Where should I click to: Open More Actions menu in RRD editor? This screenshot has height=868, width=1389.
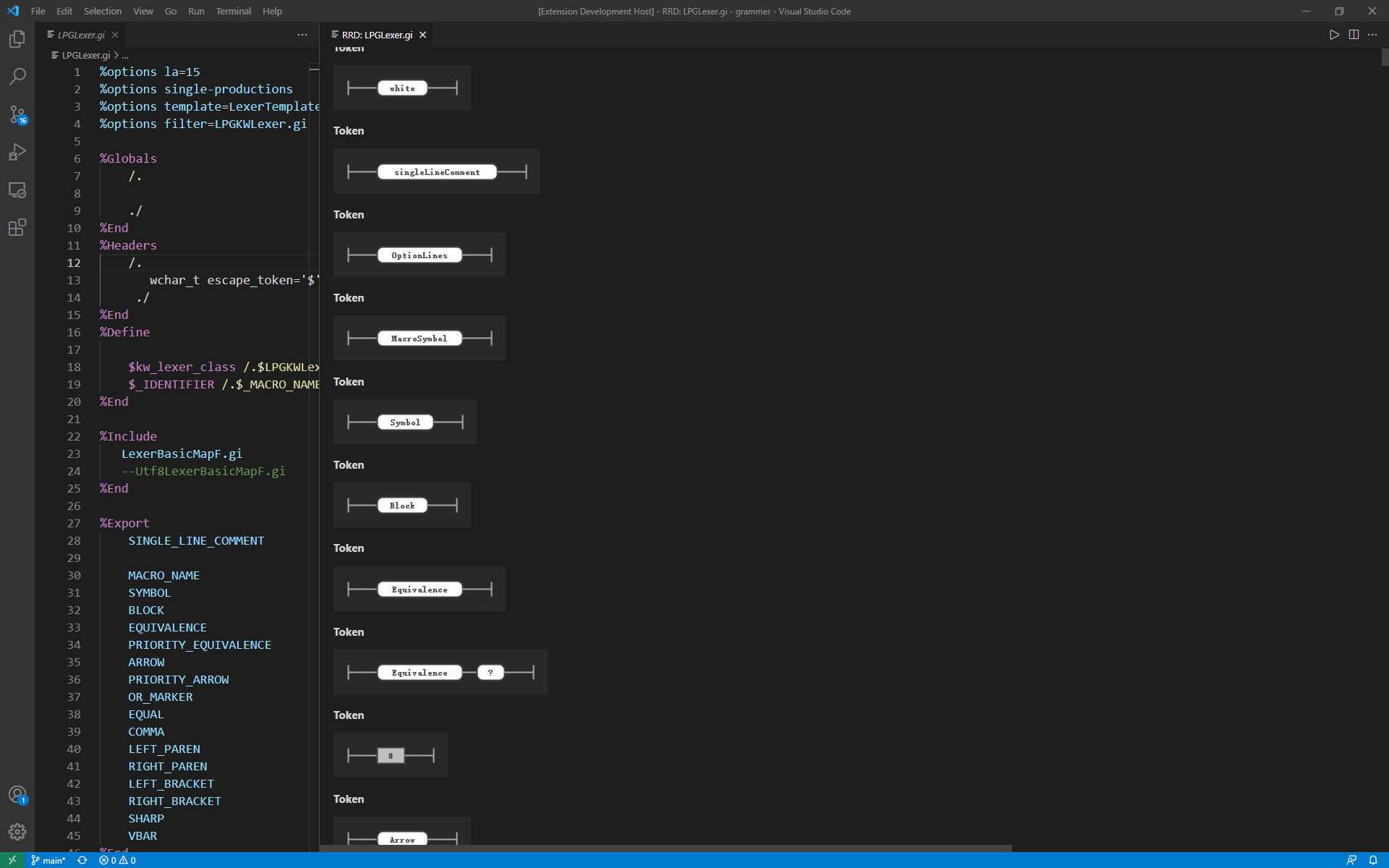[x=1372, y=35]
